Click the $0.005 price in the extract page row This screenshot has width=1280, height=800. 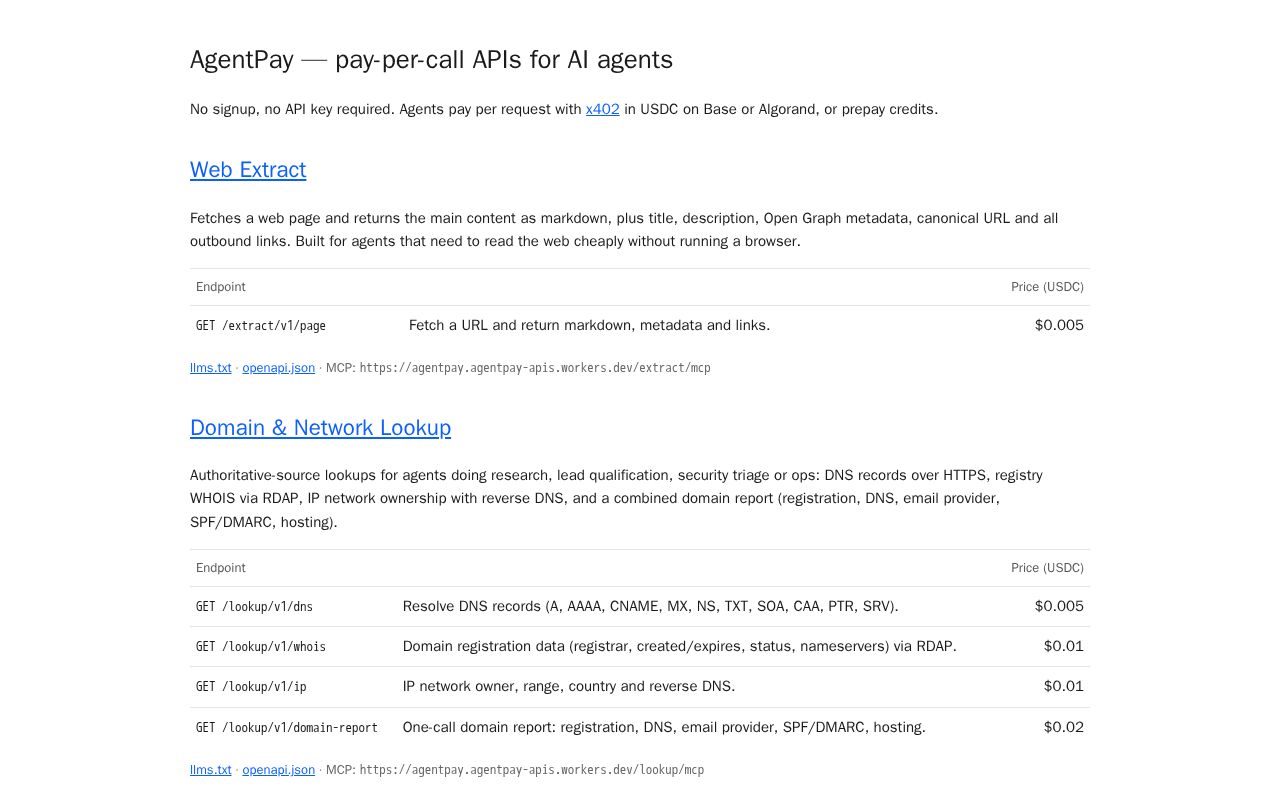point(1059,325)
